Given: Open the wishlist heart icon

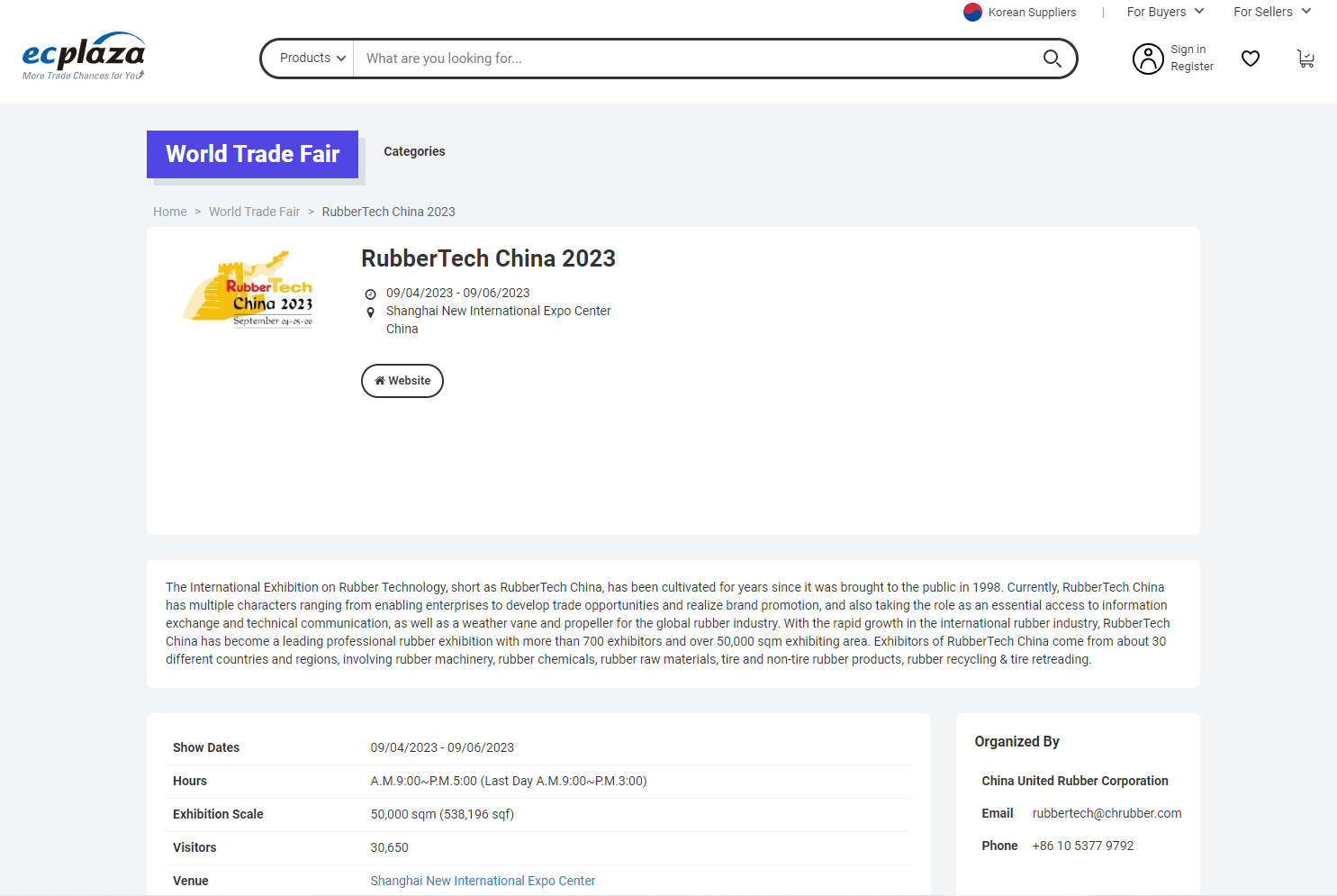Looking at the screenshot, I should [x=1251, y=59].
